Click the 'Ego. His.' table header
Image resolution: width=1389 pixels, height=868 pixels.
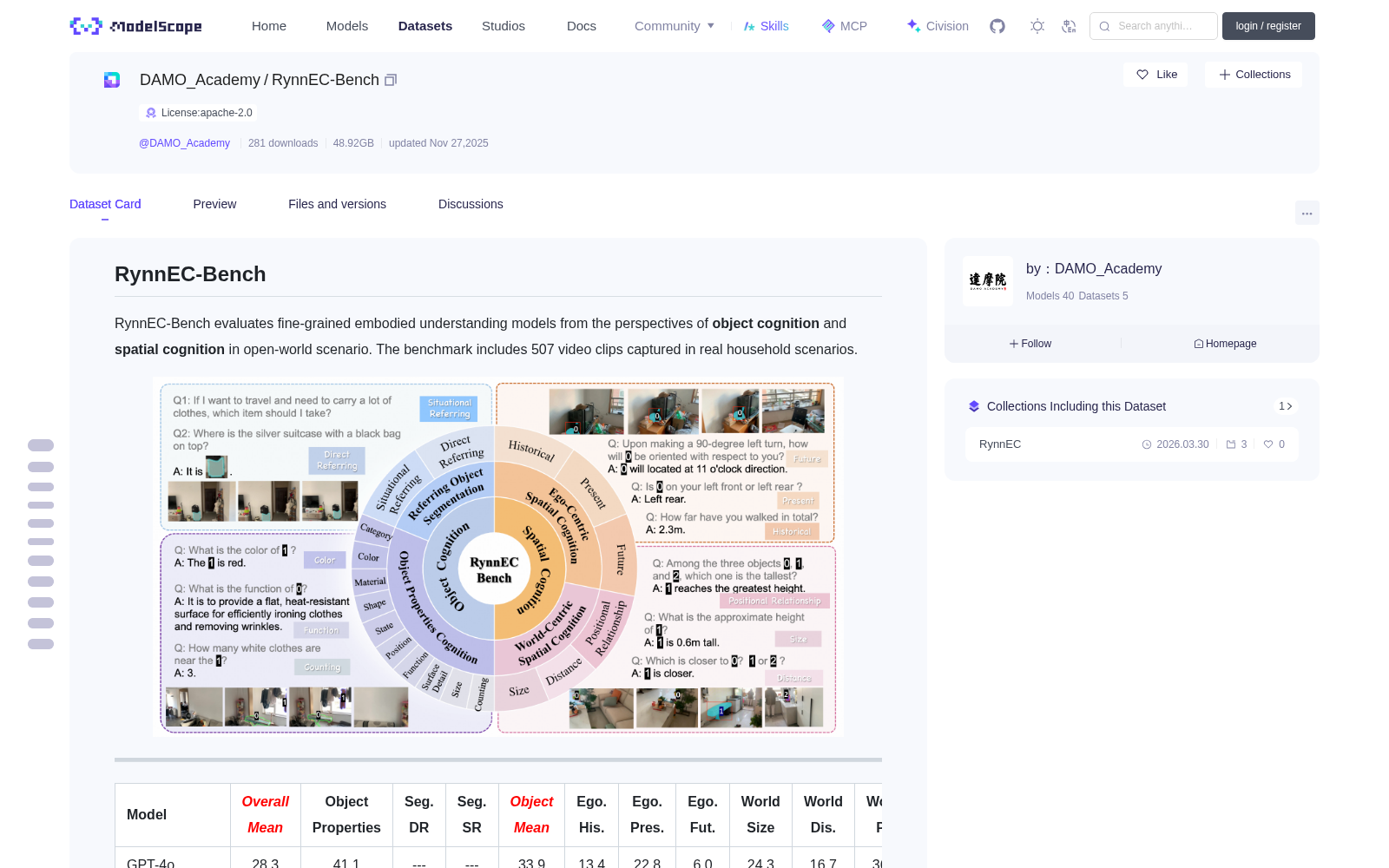coord(591,815)
